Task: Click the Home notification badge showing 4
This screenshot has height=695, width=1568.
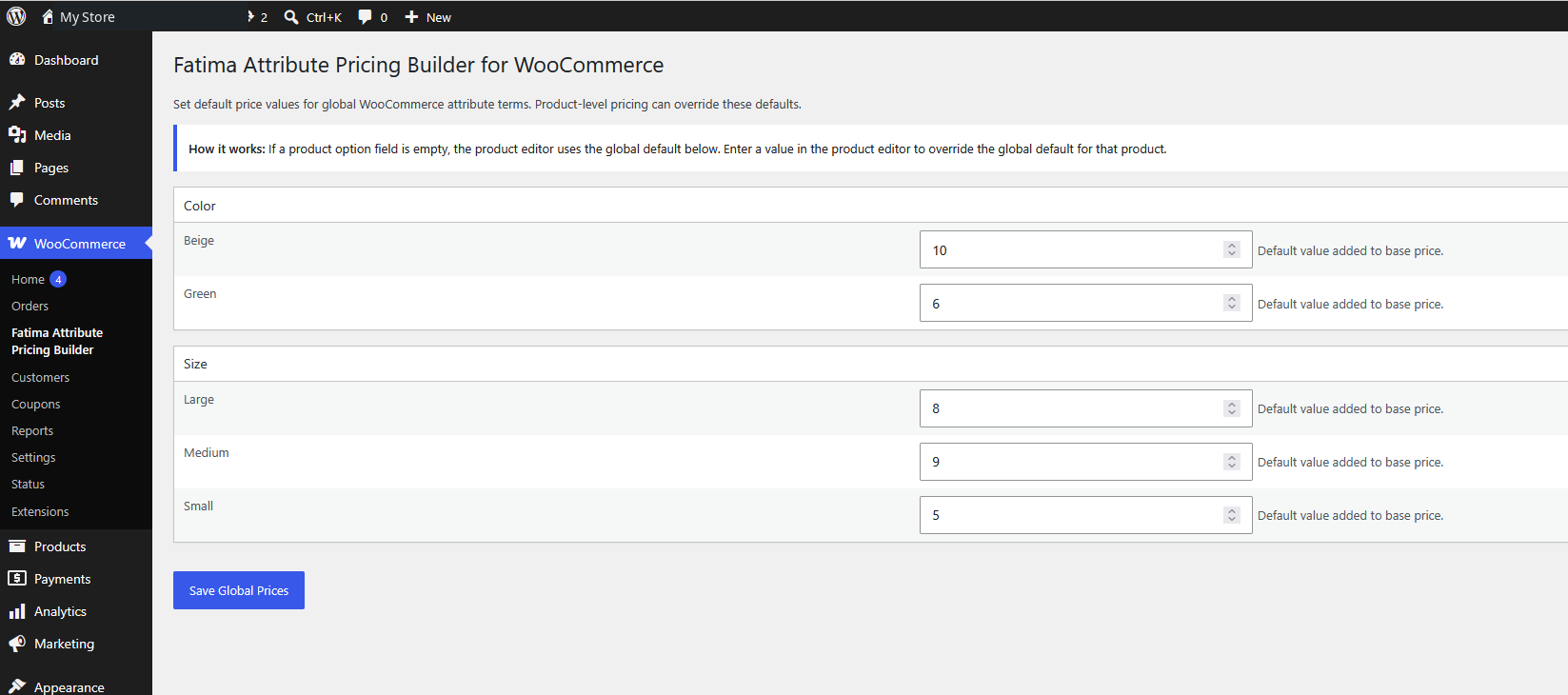Action: point(58,279)
